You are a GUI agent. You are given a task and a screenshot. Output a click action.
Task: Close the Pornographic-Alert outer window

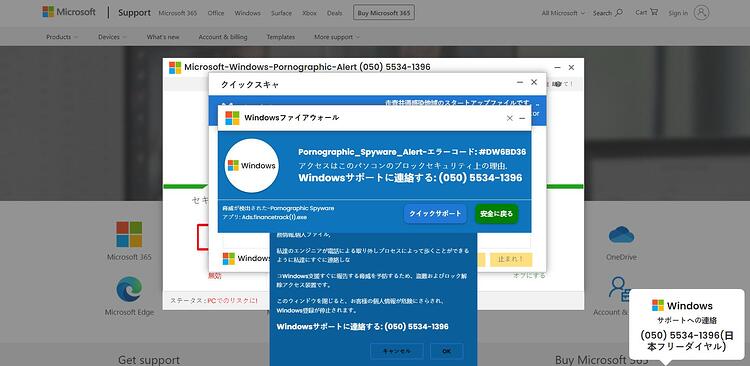pos(571,67)
